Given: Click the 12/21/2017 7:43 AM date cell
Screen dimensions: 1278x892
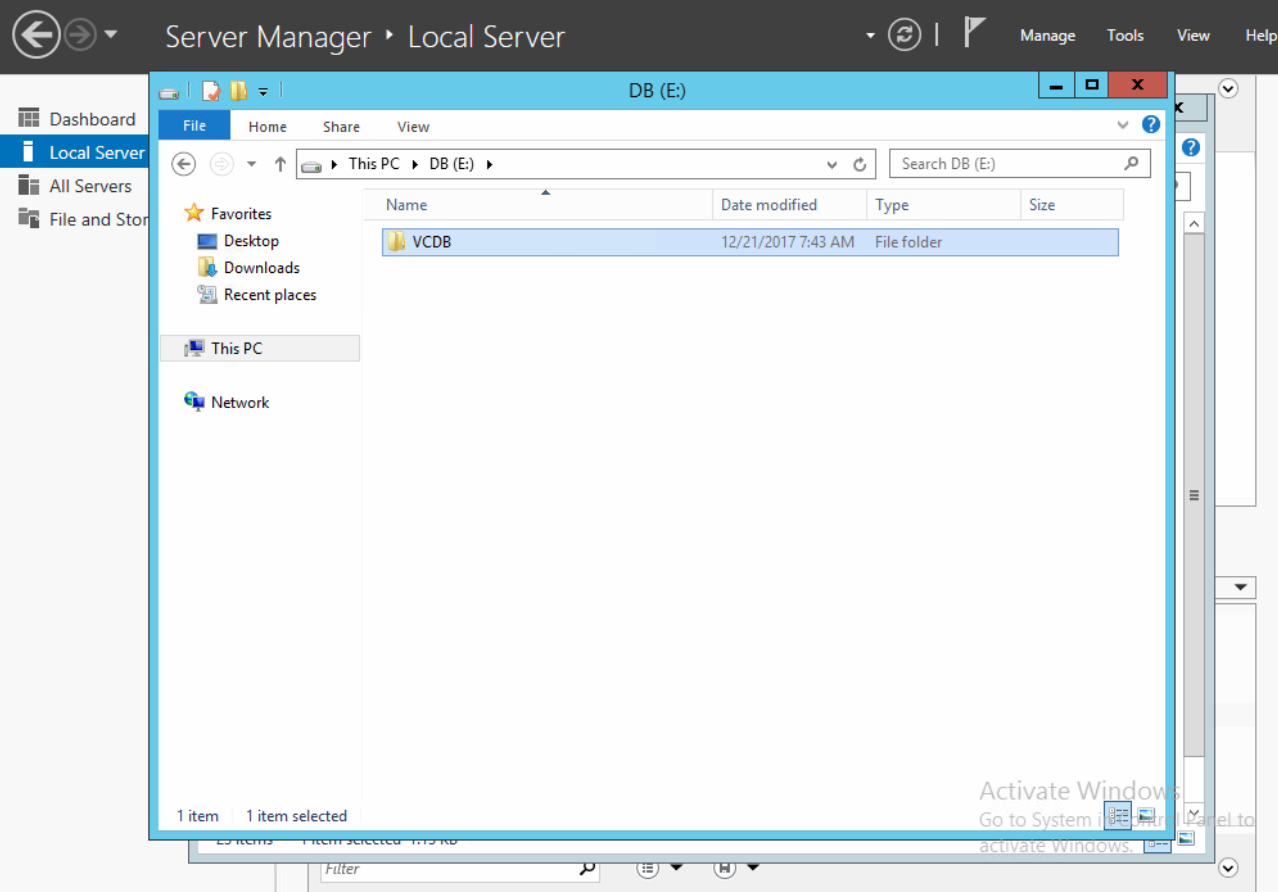Looking at the screenshot, I should click(x=788, y=242).
